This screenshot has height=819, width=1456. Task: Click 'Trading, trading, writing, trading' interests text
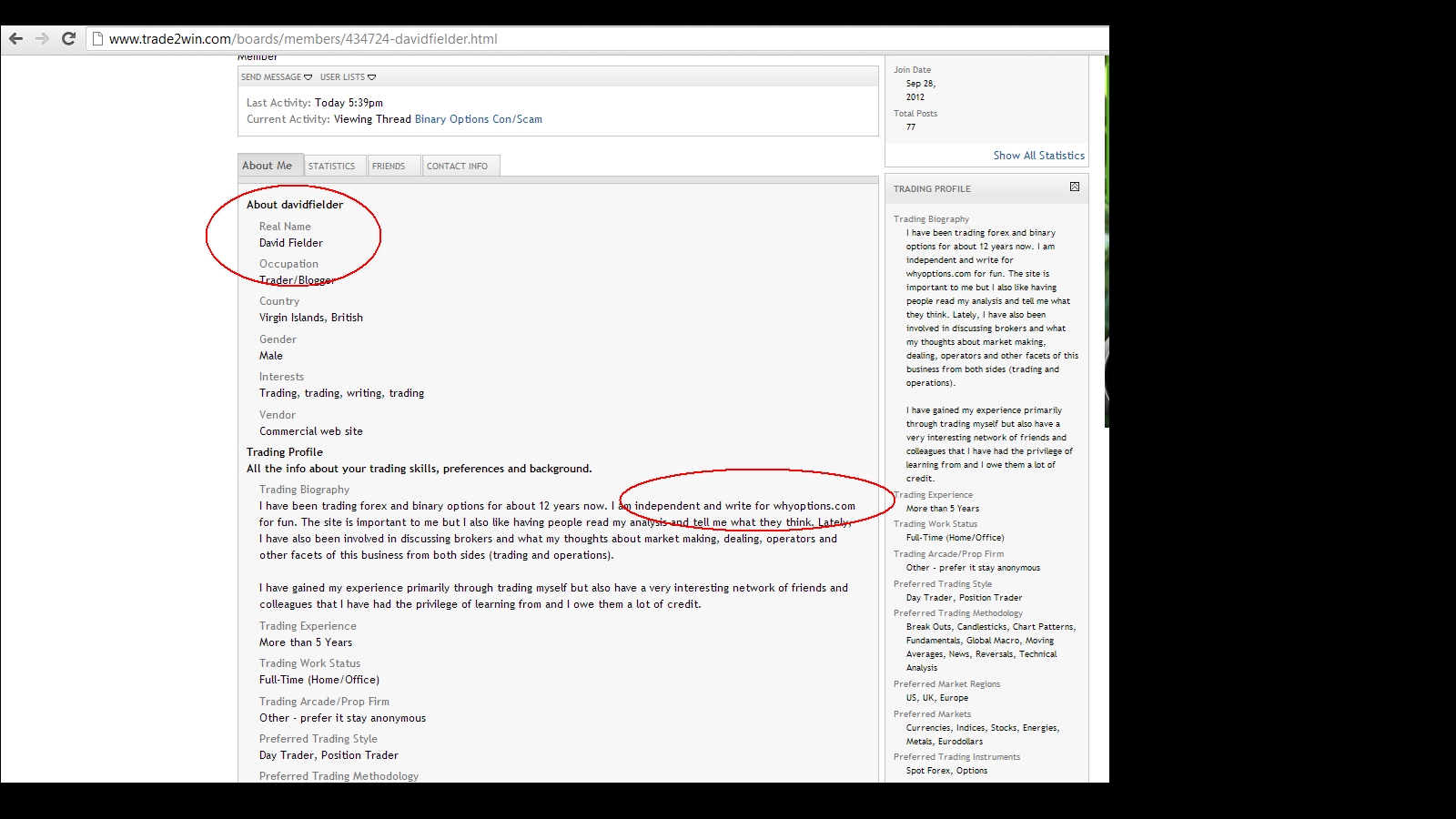tap(342, 393)
